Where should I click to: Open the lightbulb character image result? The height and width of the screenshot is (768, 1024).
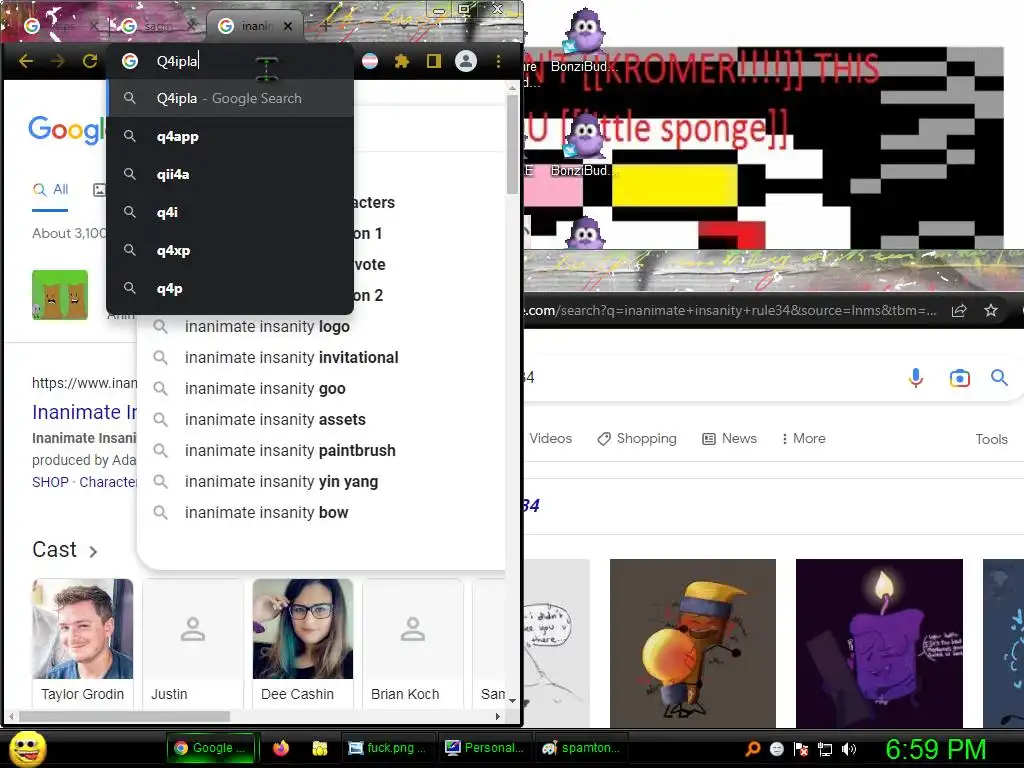pyautogui.click(x=693, y=643)
